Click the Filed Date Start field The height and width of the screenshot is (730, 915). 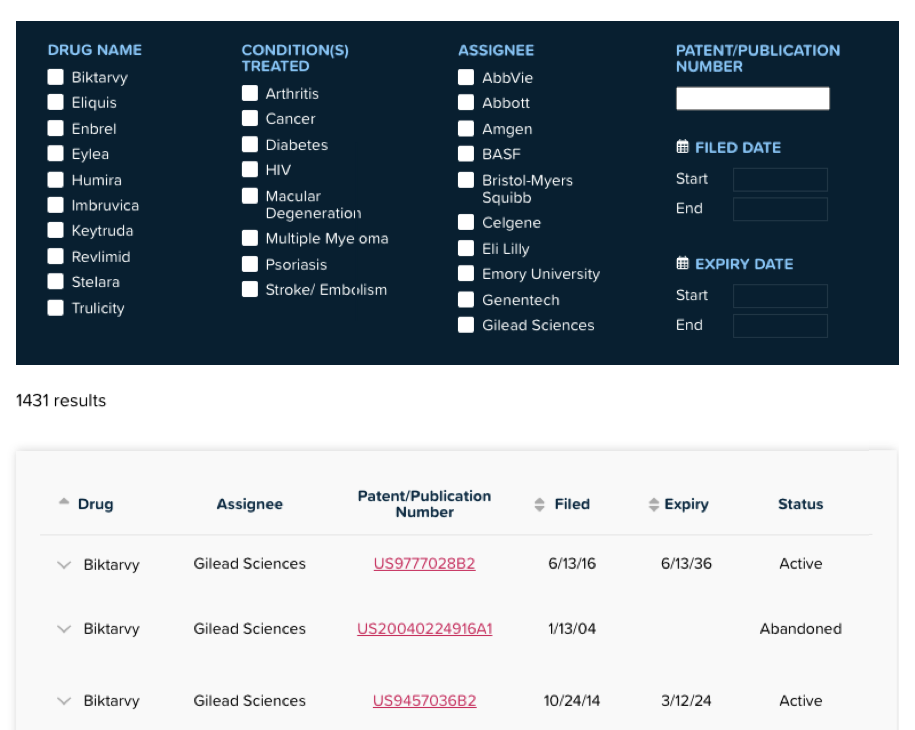780,180
